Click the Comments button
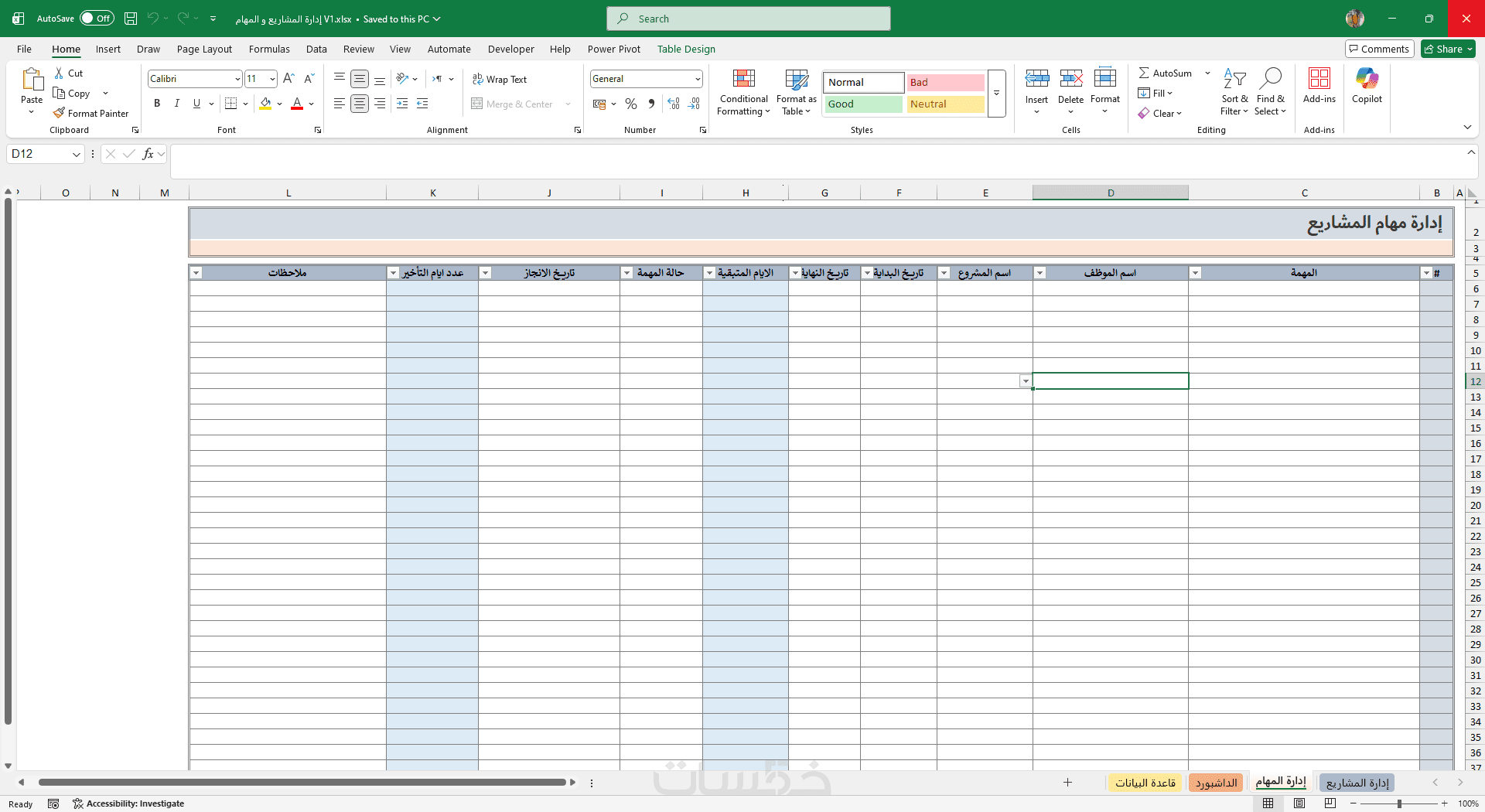This screenshot has width=1485, height=812. pos(1380,49)
